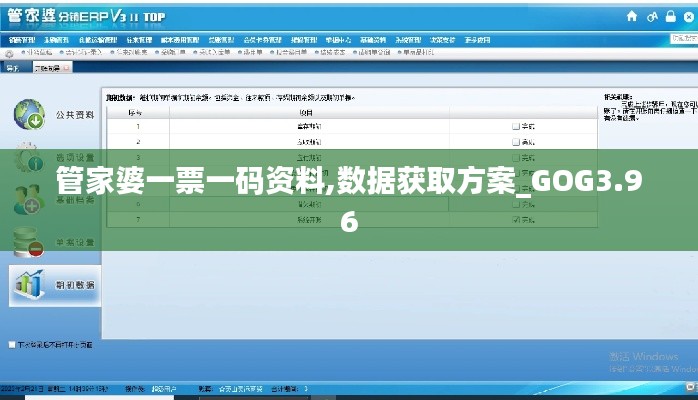Click the date and time in the status bar

pos(54,389)
